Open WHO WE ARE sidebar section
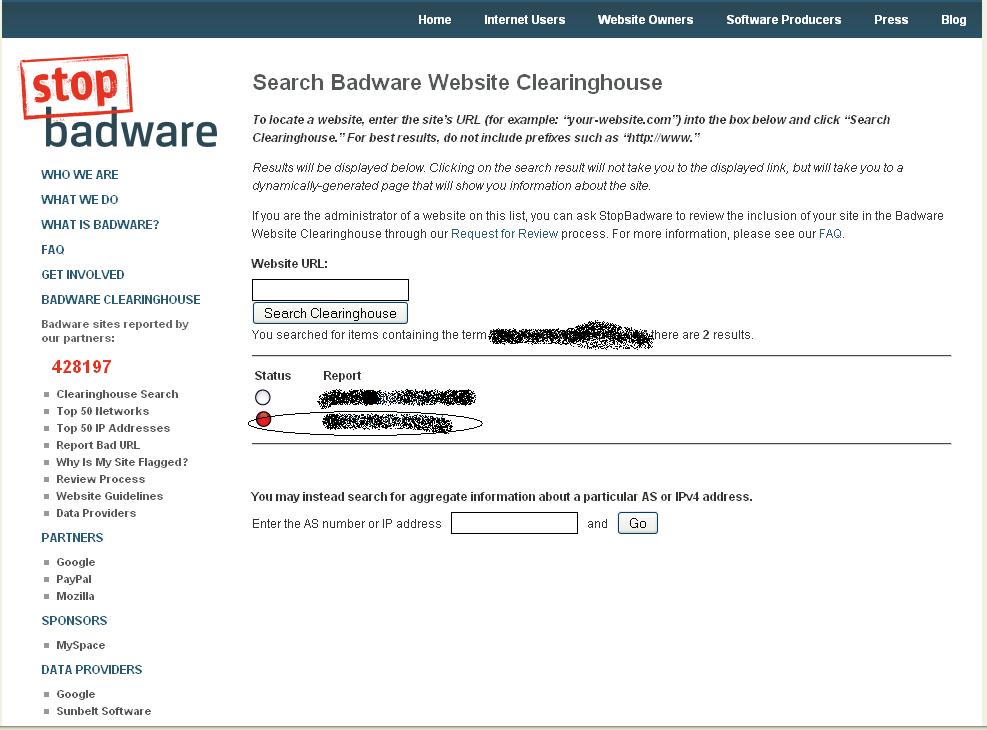Viewport: 987px width, 730px height. (80, 174)
